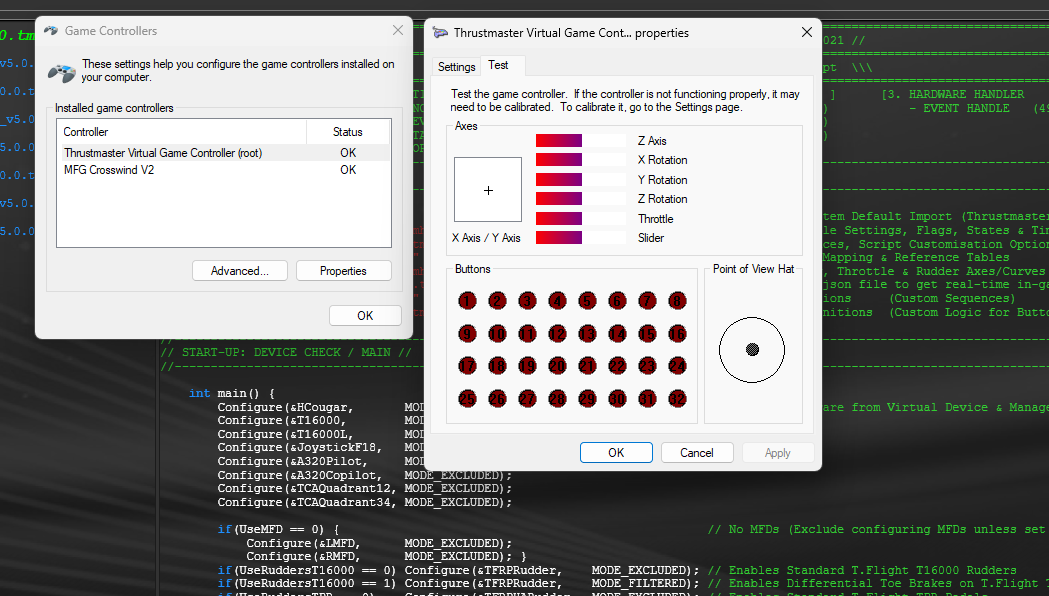Switch to the Settings tab

point(456,66)
